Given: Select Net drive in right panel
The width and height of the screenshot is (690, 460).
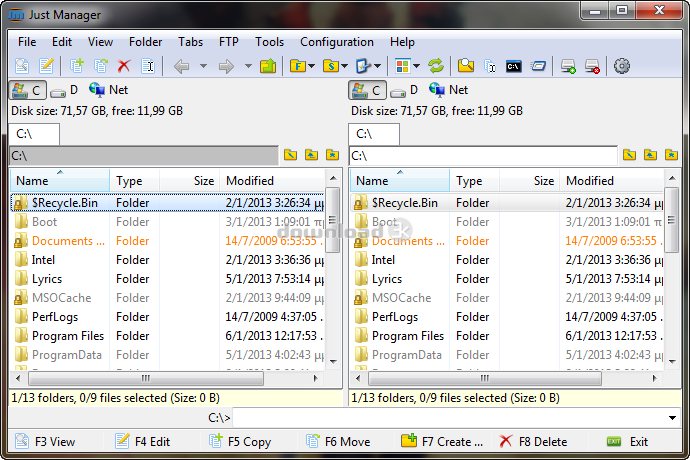Looking at the screenshot, I should [448, 90].
